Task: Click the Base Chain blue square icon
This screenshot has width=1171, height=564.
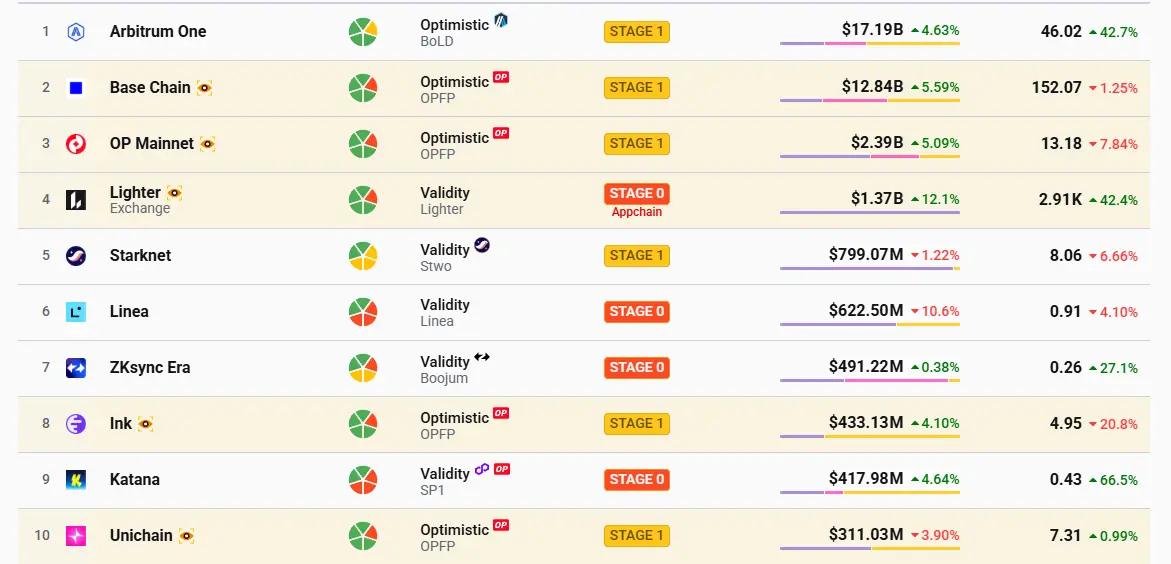Action: [x=76, y=88]
